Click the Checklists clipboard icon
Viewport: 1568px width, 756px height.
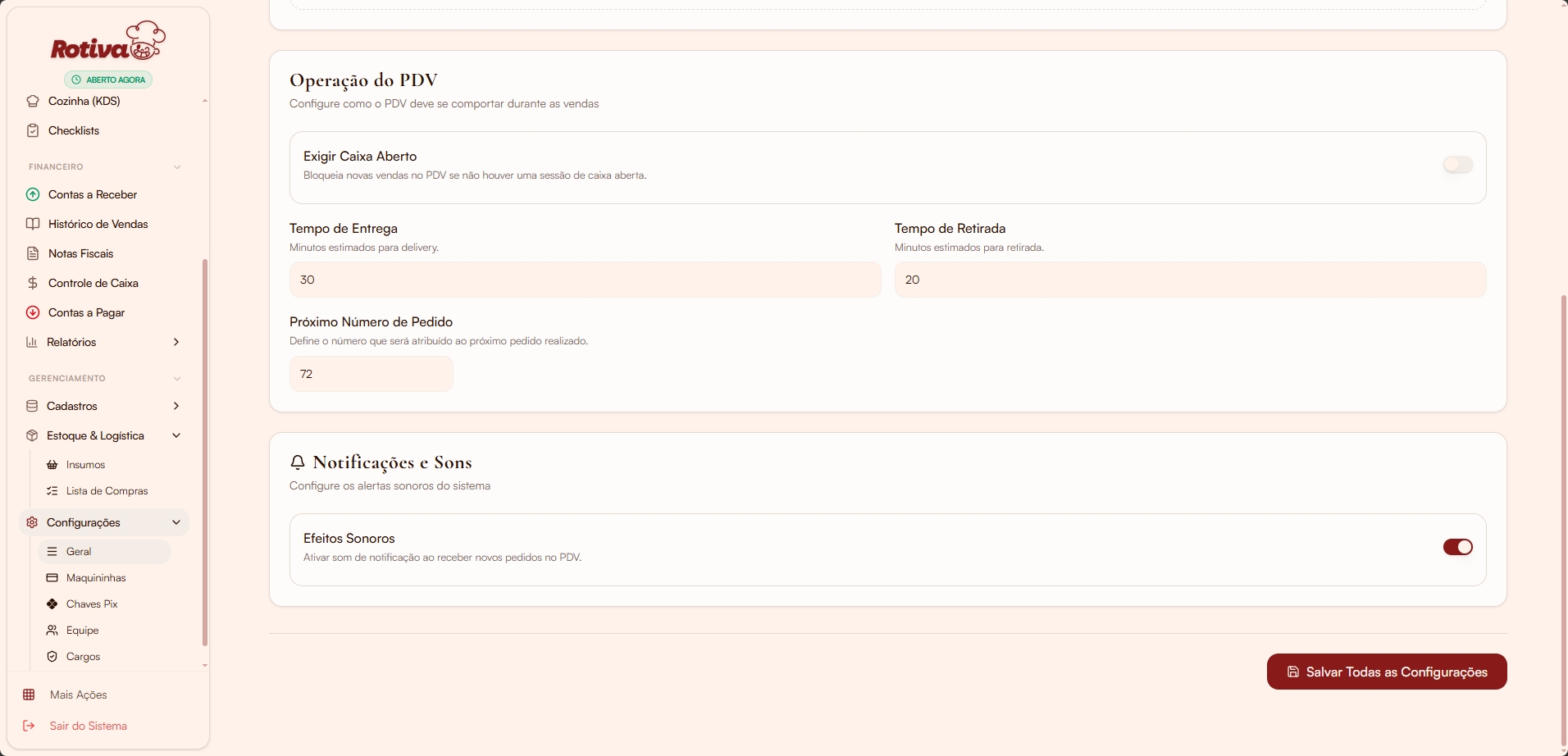pos(33,130)
